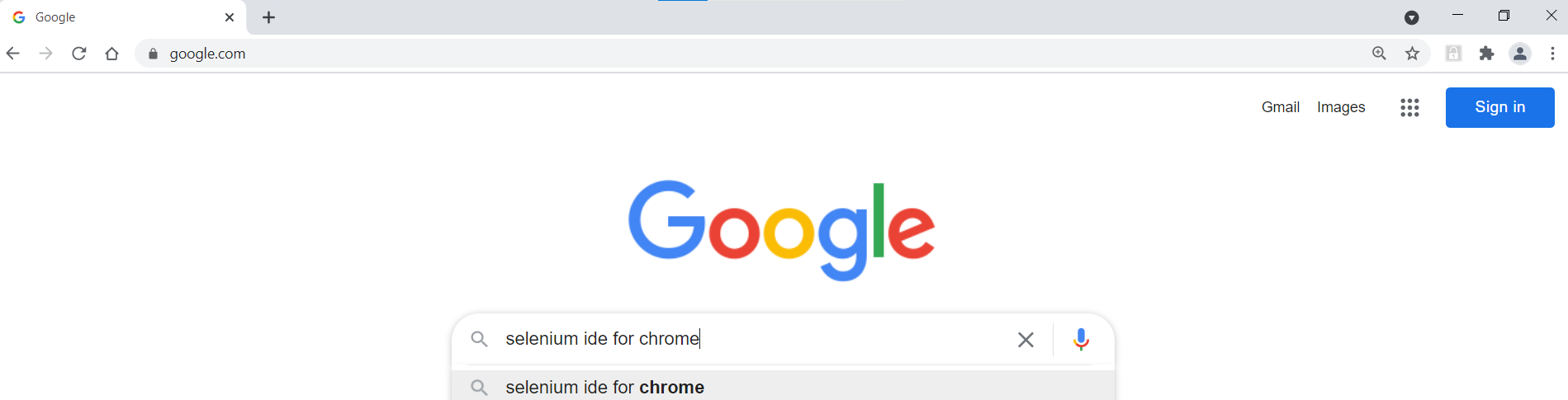Reload the current page
Viewport: 1568px width, 400px height.
point(79,54)
